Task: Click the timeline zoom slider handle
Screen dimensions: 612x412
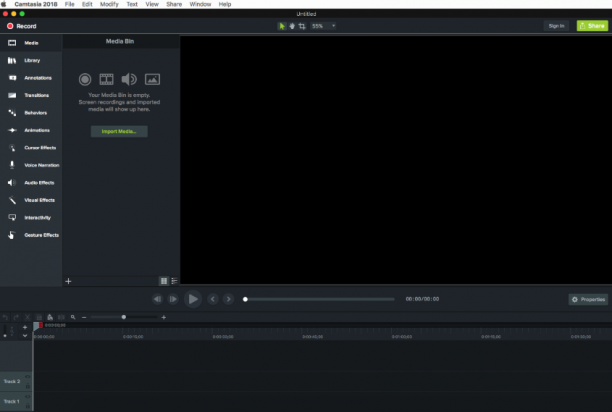Action: pos(124,317)
